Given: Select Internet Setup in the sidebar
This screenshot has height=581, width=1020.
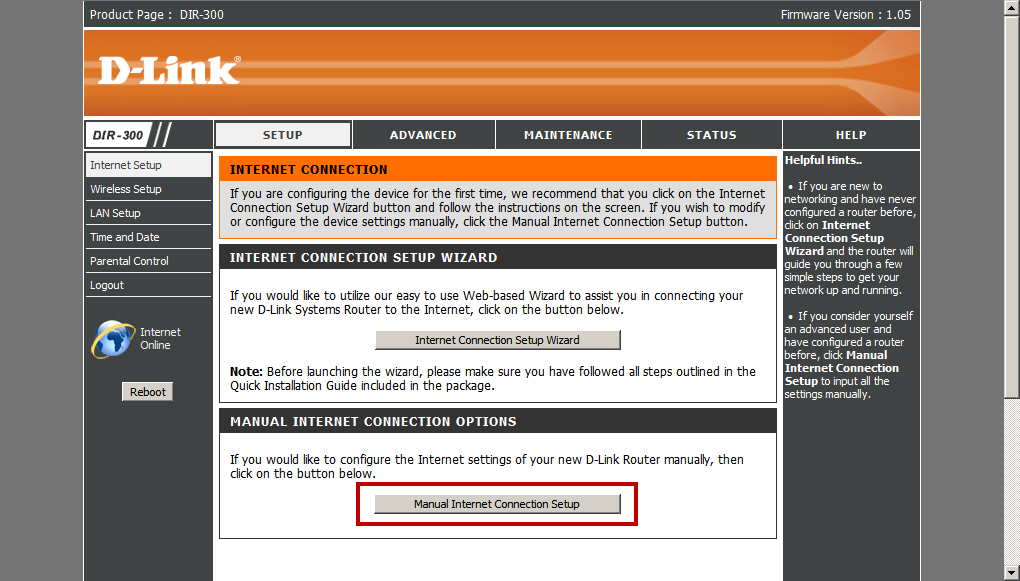Looking at the screenshot, I should click(x=126, y=165).
